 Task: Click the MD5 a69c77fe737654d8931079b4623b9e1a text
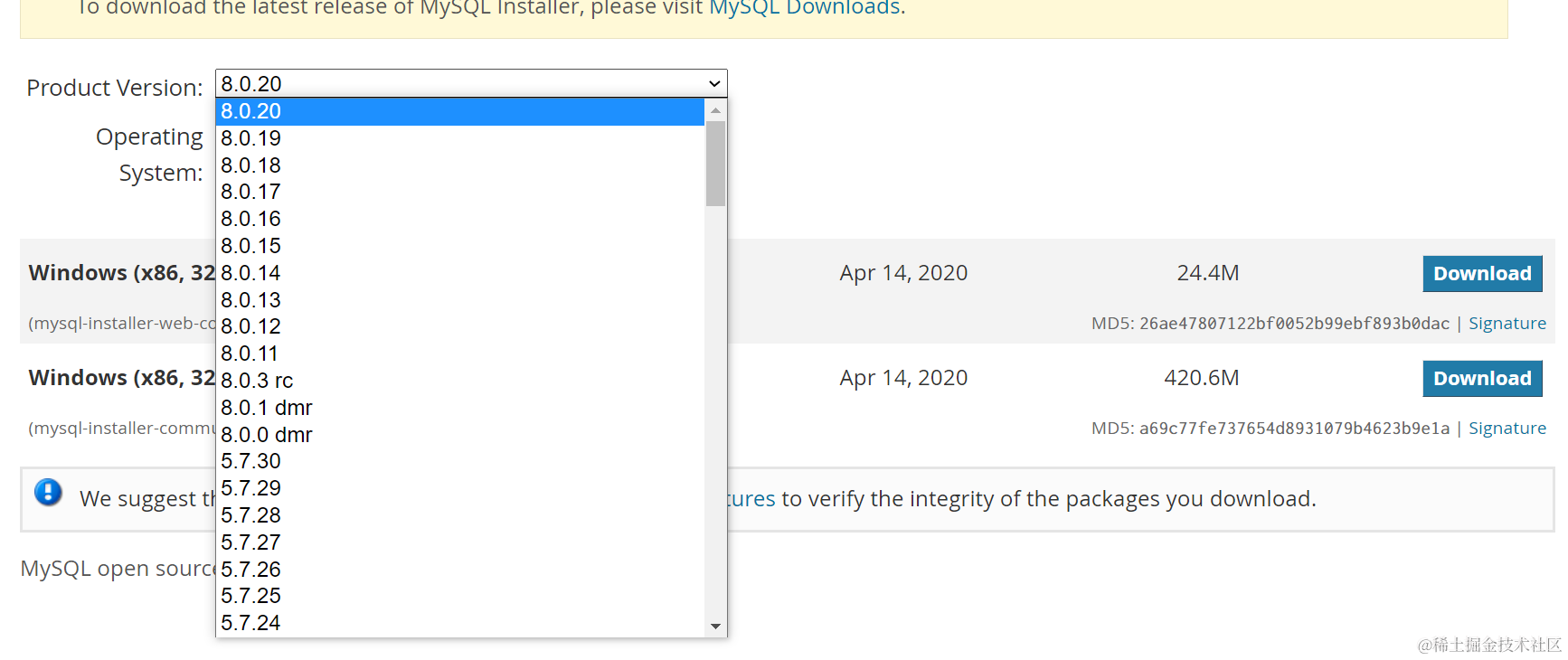(1270, 428)
